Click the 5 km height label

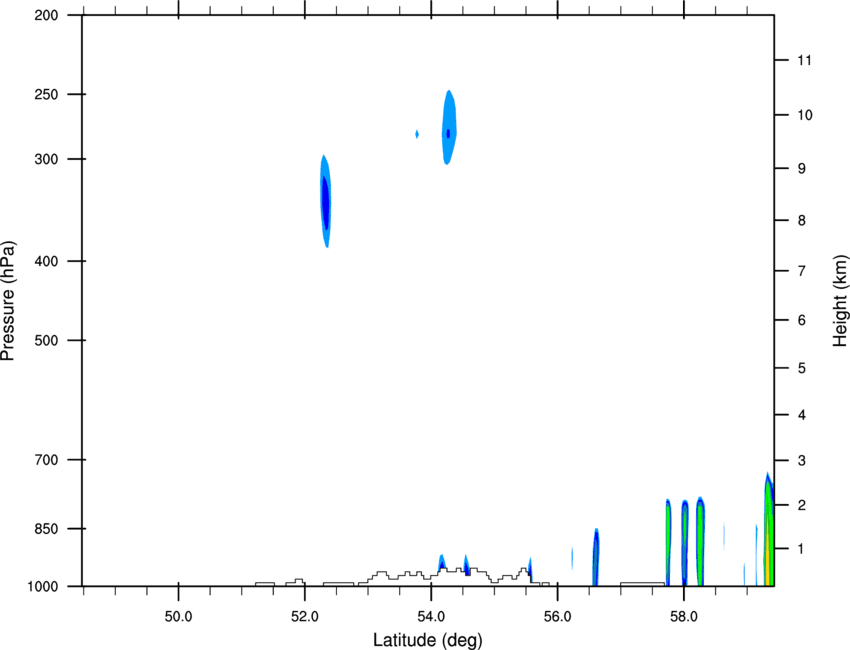coord(801,369)
